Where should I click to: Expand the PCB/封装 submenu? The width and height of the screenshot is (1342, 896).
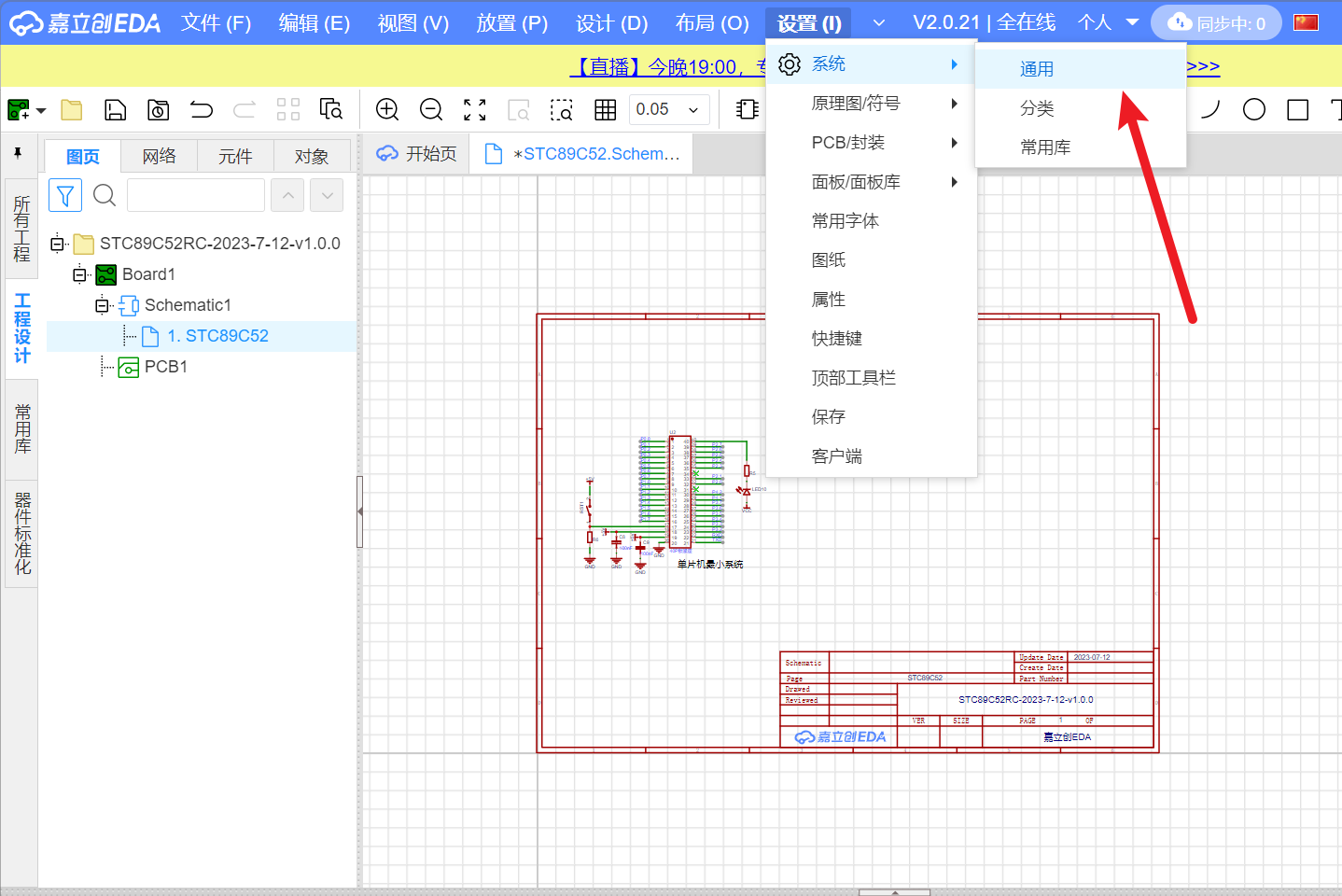coord(871,143)
